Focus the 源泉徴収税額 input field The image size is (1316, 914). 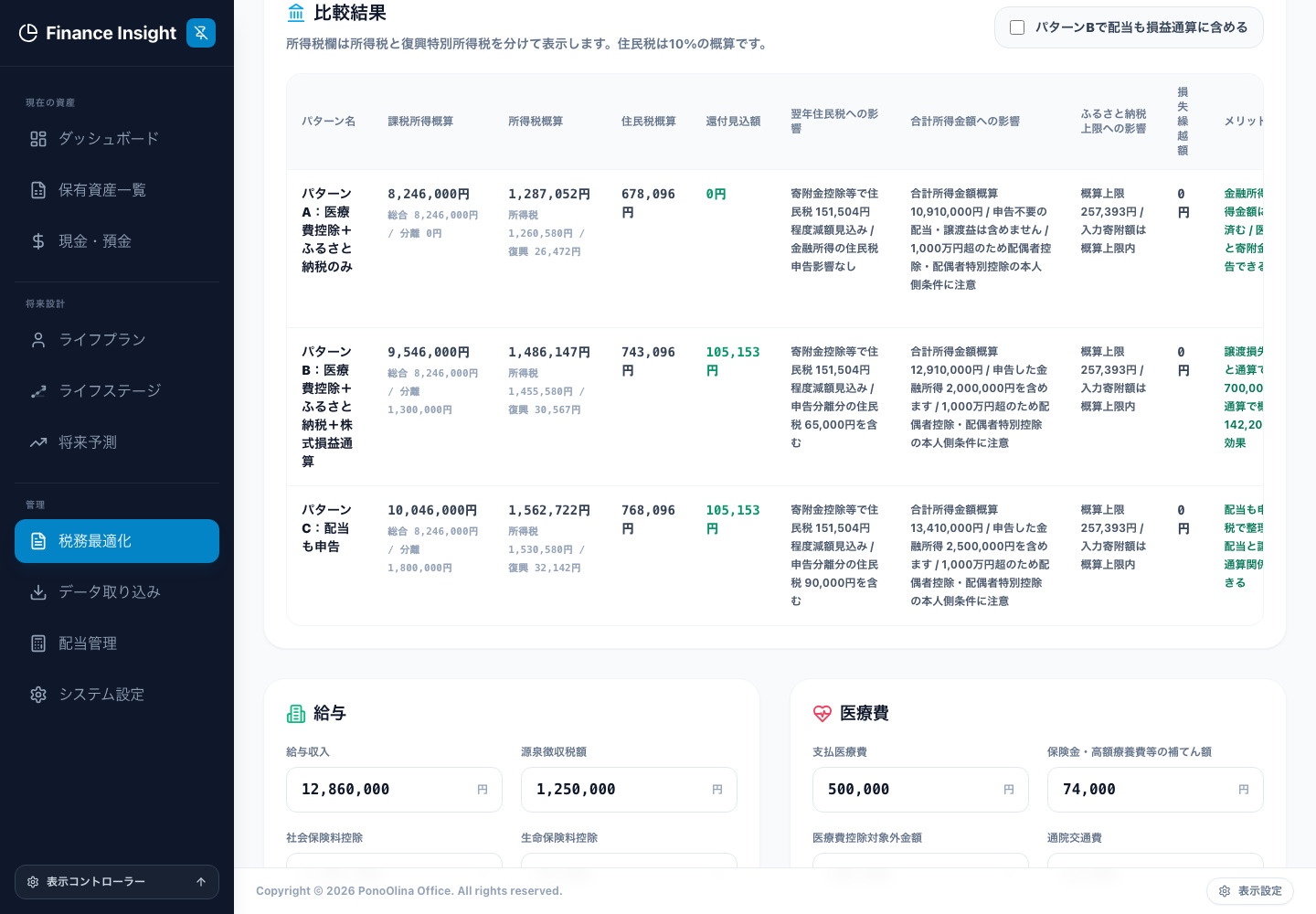click(629, 790)
